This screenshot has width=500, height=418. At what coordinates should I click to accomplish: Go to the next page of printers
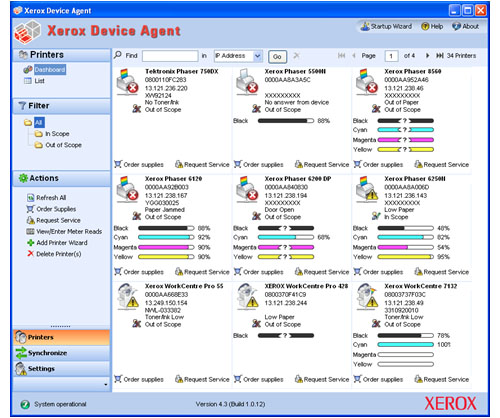click(427, 56)
